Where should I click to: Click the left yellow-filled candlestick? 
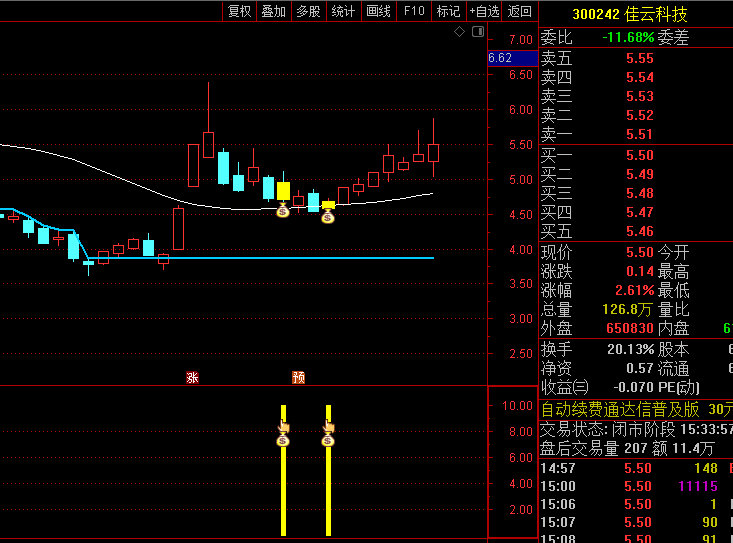[283, 191]
